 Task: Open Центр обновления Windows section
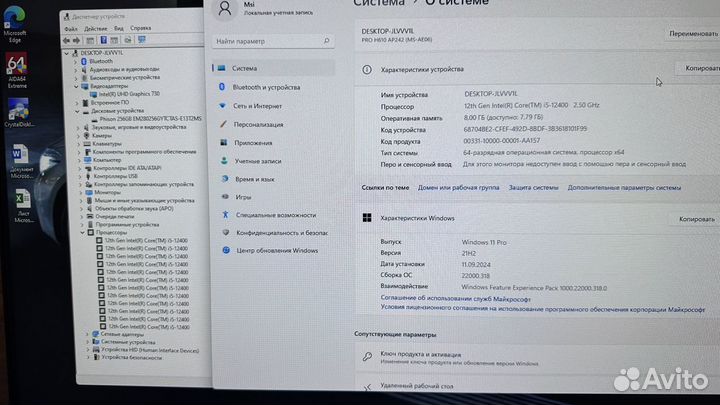click(x=275, y=251)
